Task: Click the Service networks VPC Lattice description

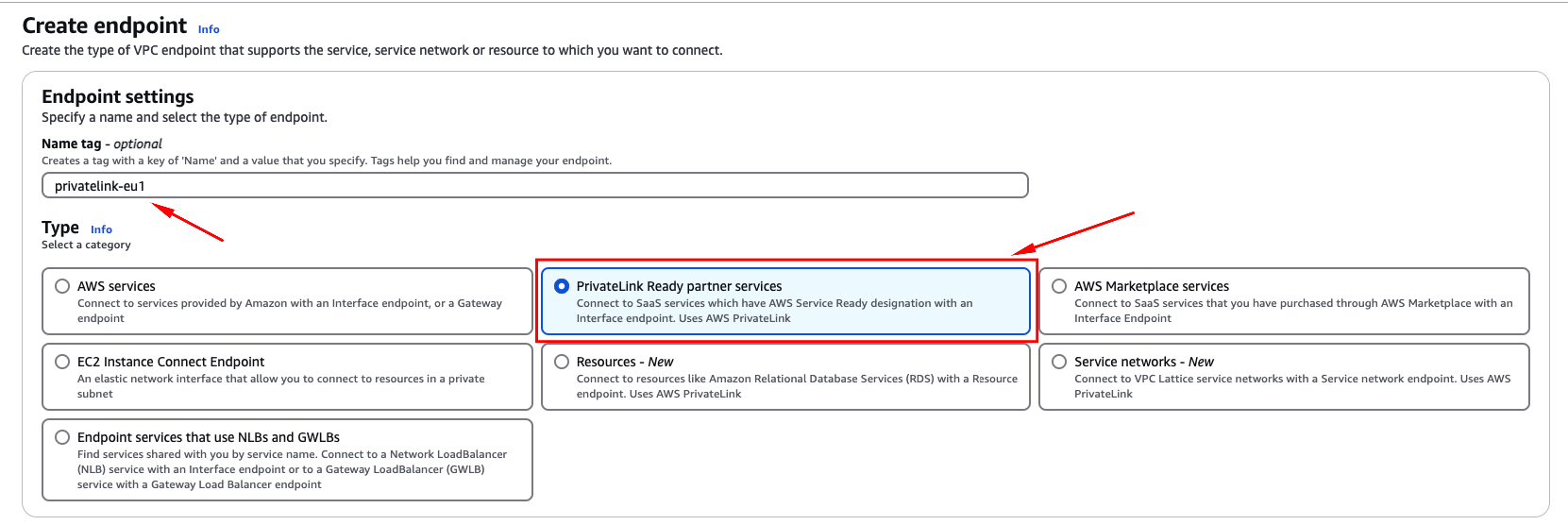Action: click(x=1291, y=386)
